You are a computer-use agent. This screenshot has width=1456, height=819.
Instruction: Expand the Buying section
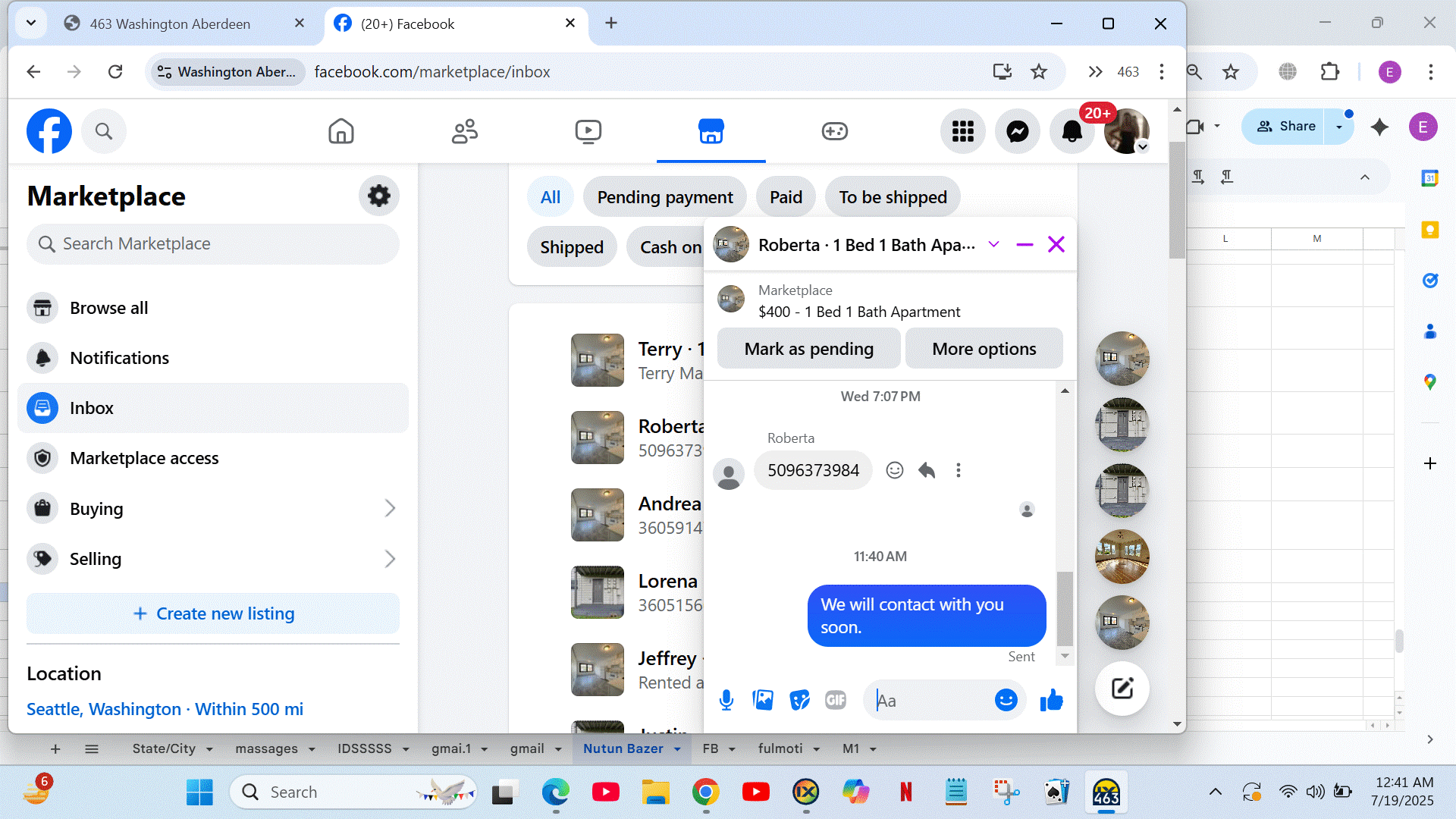[390, 508]
